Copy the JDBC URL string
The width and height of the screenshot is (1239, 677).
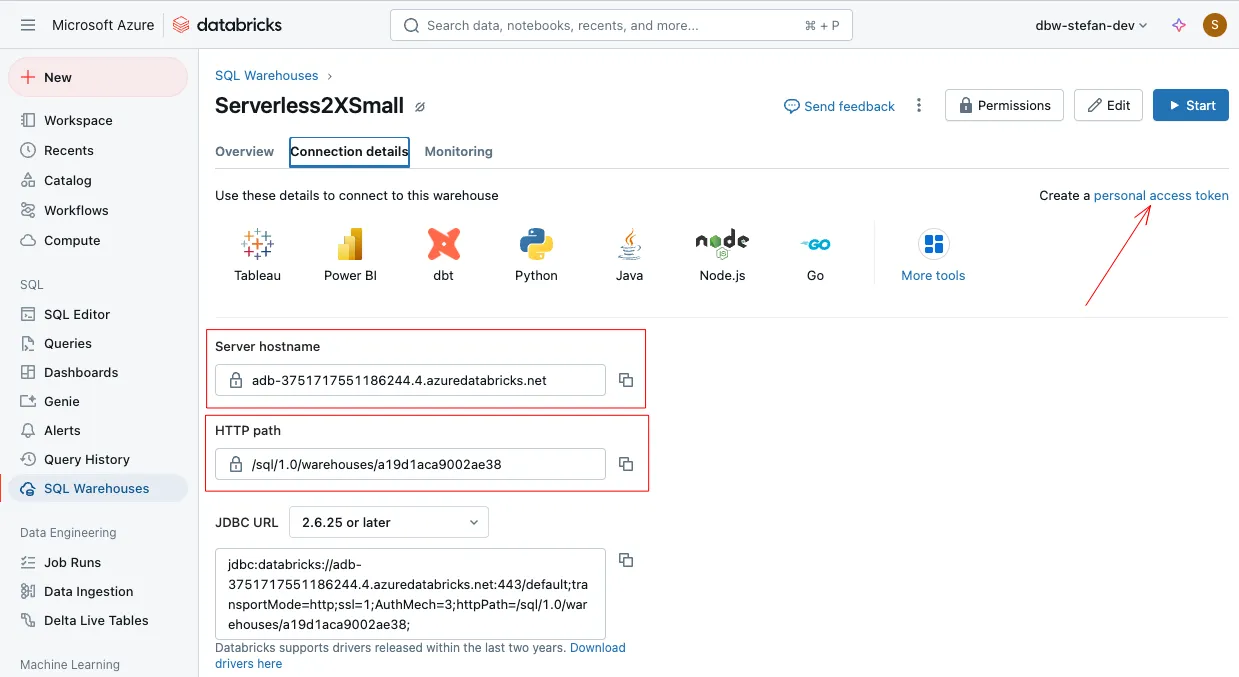626,560
